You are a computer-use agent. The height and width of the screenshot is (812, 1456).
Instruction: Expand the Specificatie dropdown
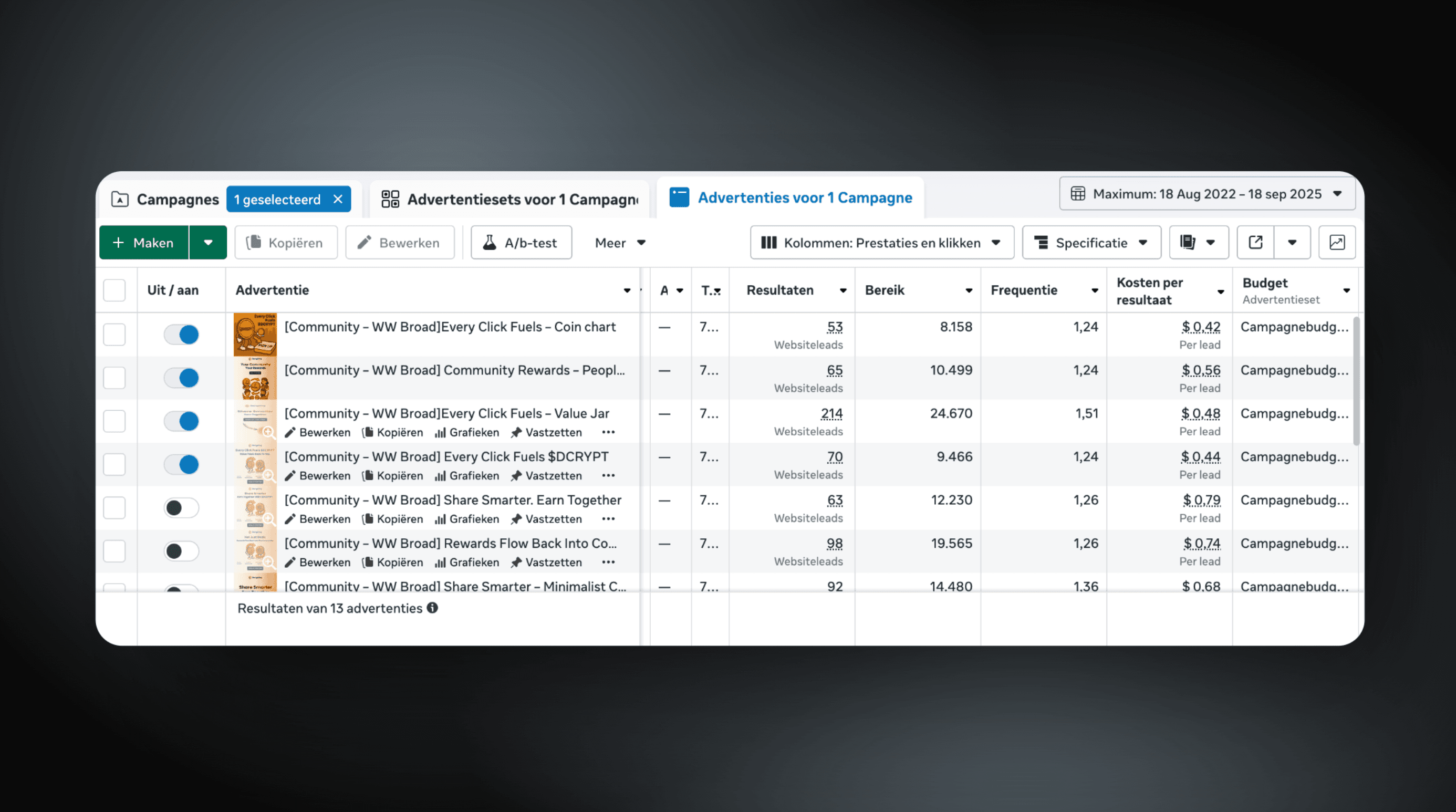[1091, 243]
